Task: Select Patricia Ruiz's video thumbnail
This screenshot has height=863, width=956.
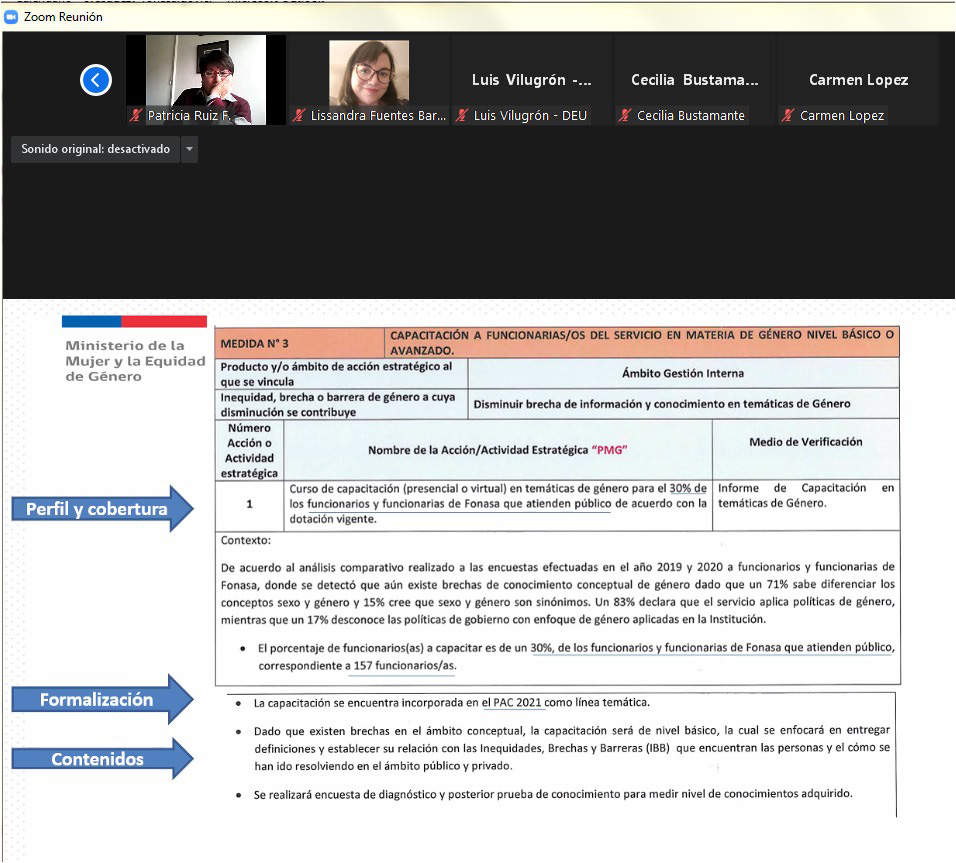Action: pyautogui.click(x=206, y=80)
